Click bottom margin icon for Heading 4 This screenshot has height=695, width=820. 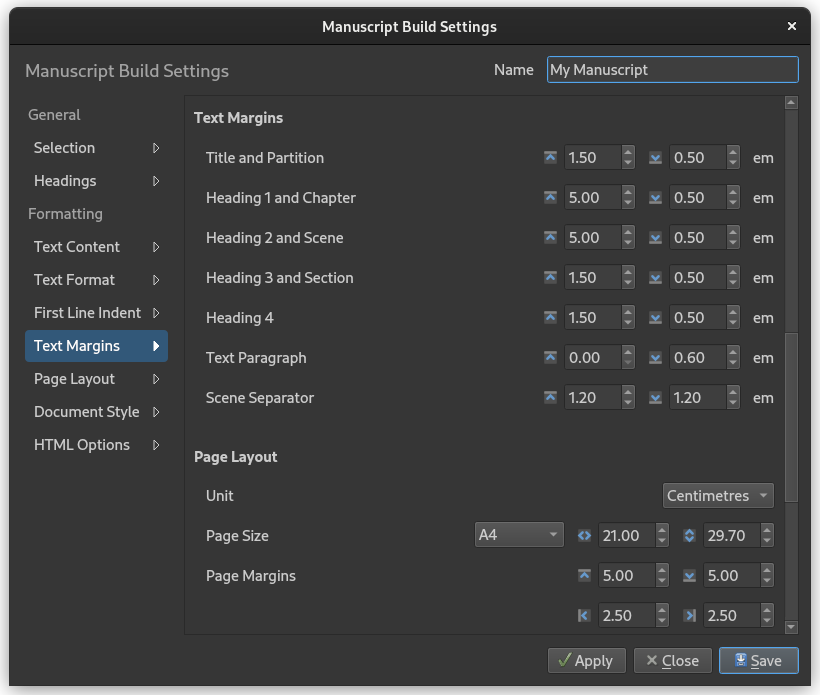click(x=655, y=317)
